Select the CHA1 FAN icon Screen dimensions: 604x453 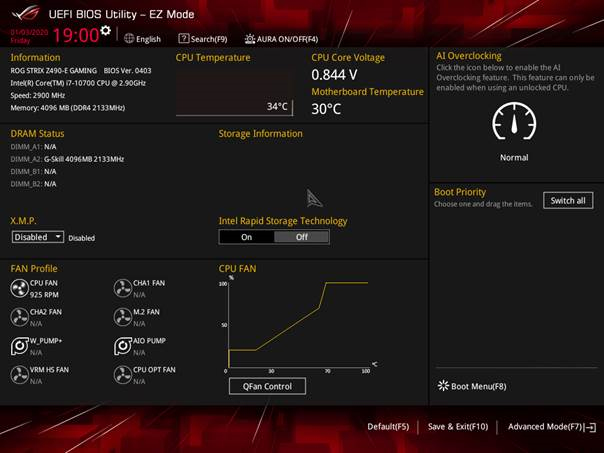click(123, 289)
